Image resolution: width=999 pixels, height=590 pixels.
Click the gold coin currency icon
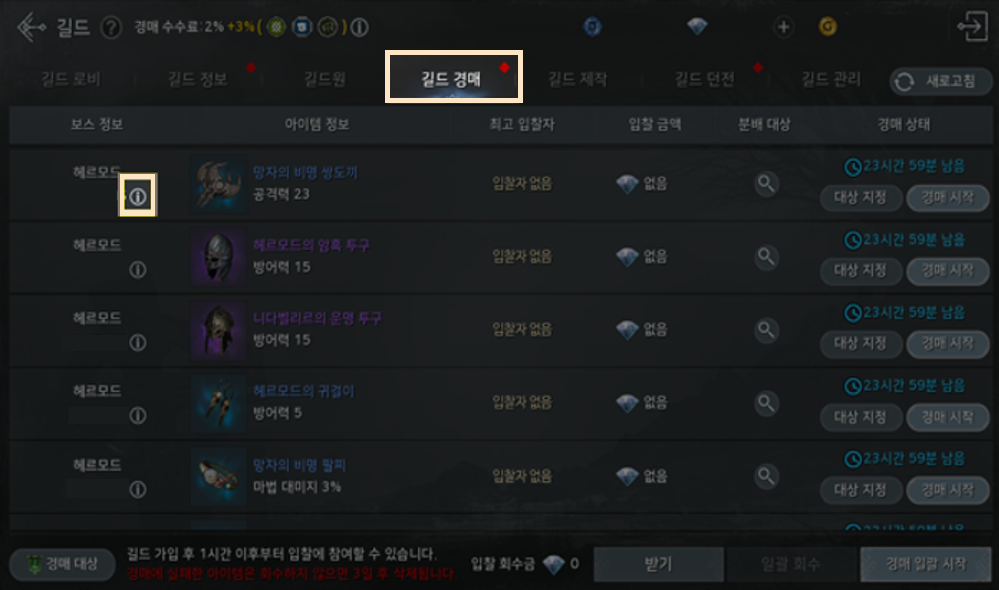point(828,27)
